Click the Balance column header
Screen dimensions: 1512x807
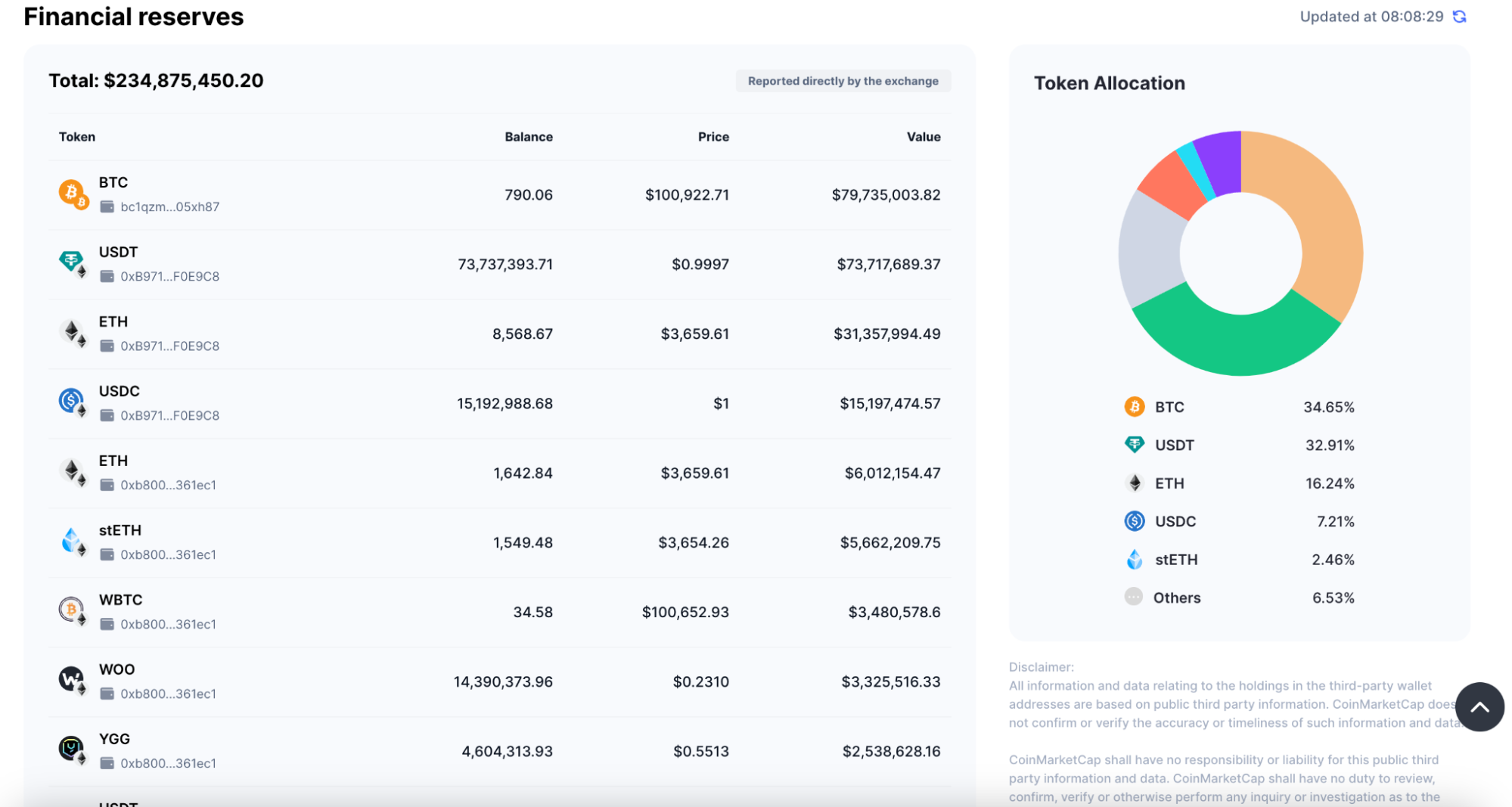click(528, 137)
